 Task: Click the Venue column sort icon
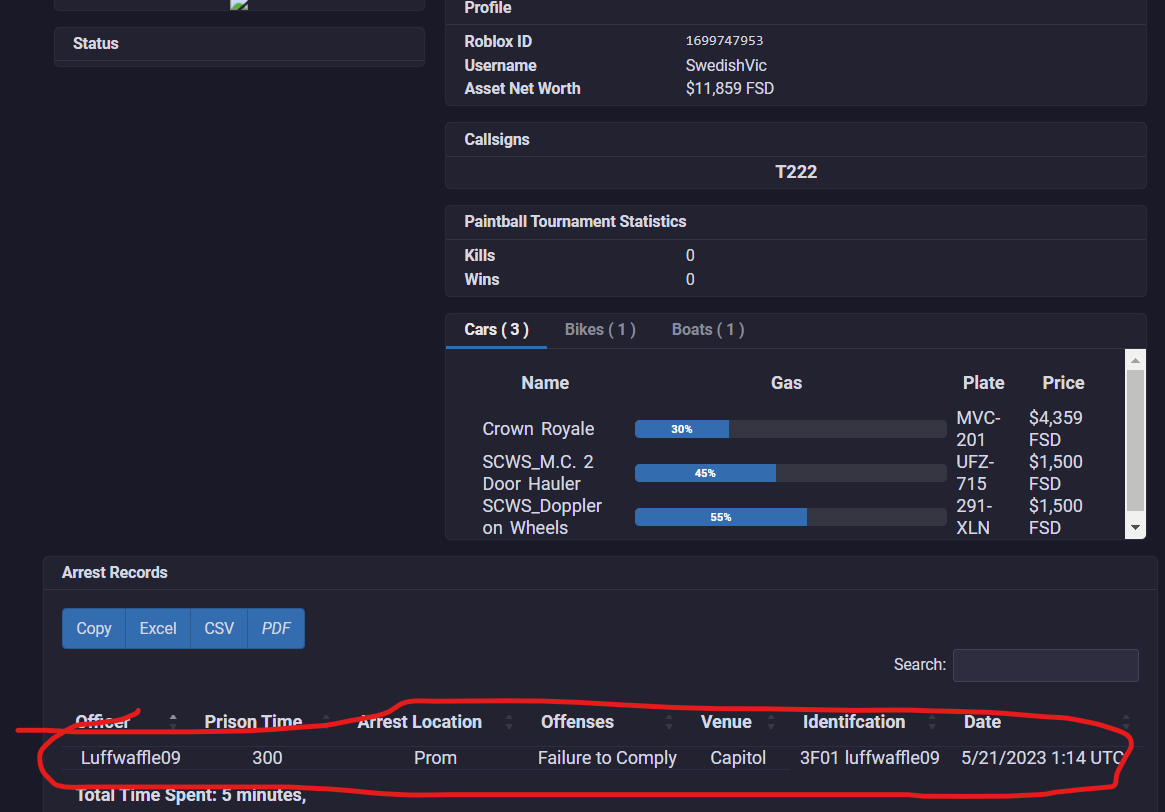(771, 721)
